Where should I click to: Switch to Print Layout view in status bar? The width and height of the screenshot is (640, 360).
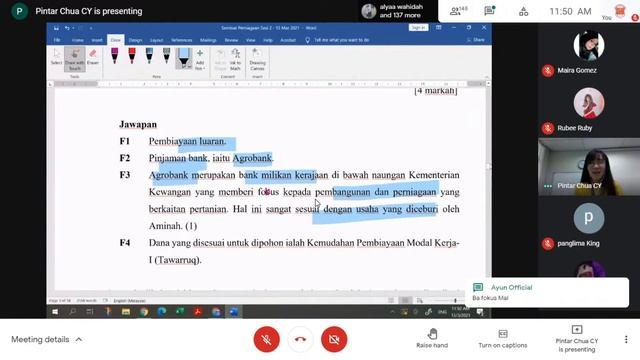tap(405, 300)
